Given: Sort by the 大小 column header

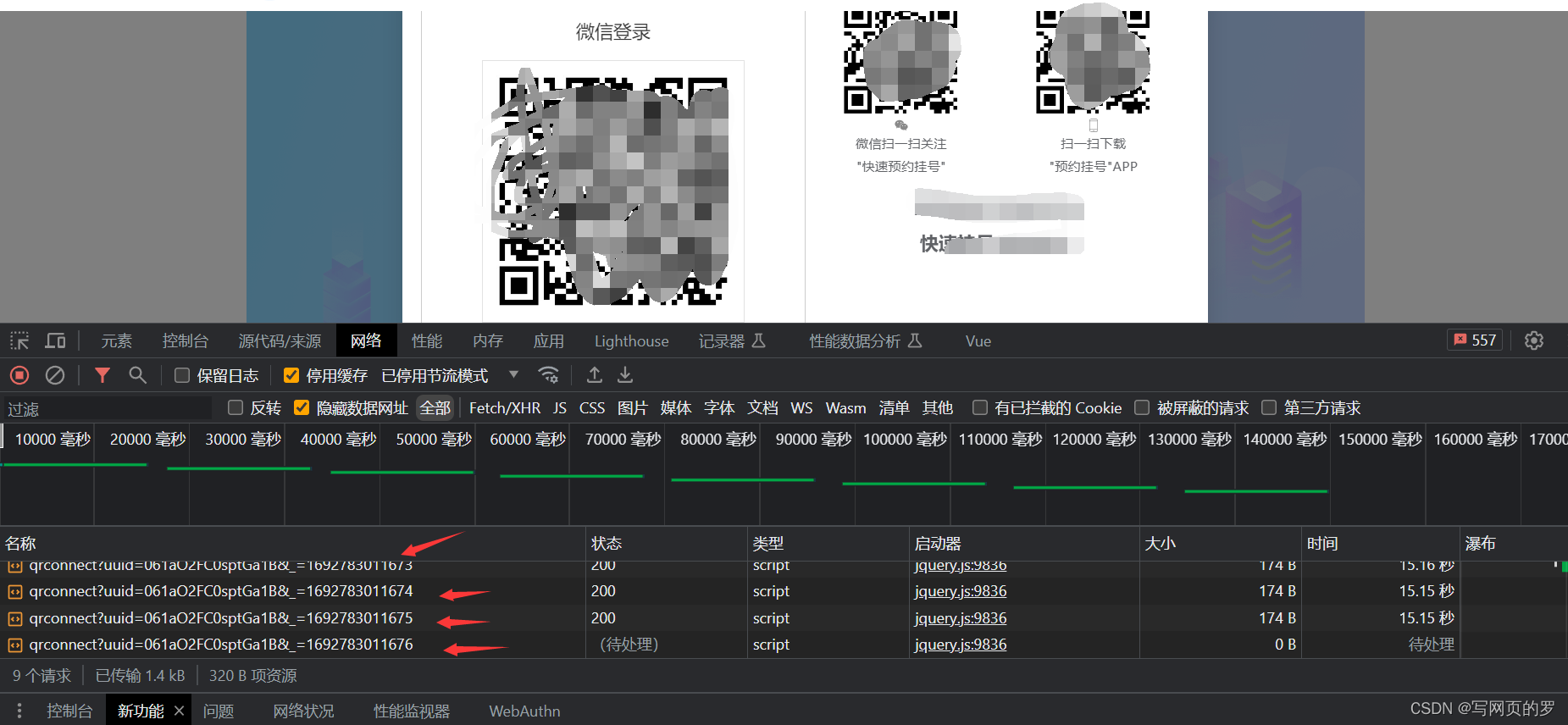Looking at the screenshot, I should click(x=1220, y=544).
